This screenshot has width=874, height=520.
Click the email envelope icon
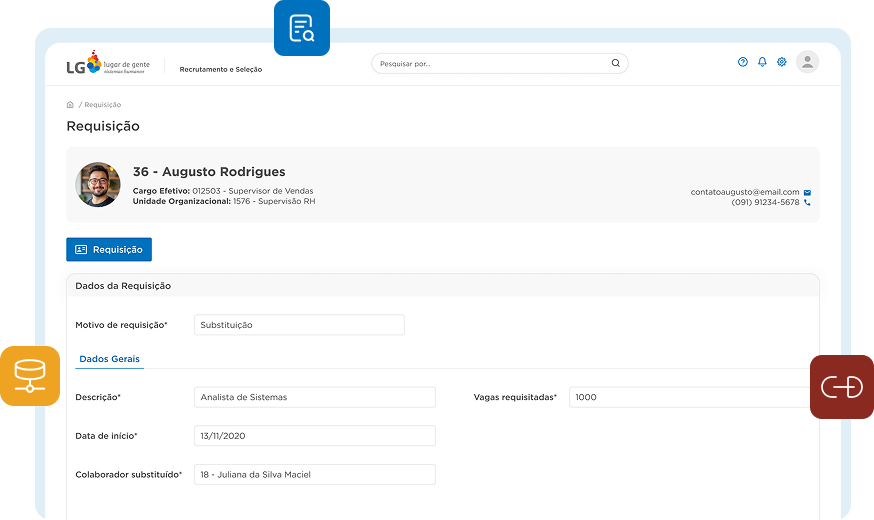point(807,192)
